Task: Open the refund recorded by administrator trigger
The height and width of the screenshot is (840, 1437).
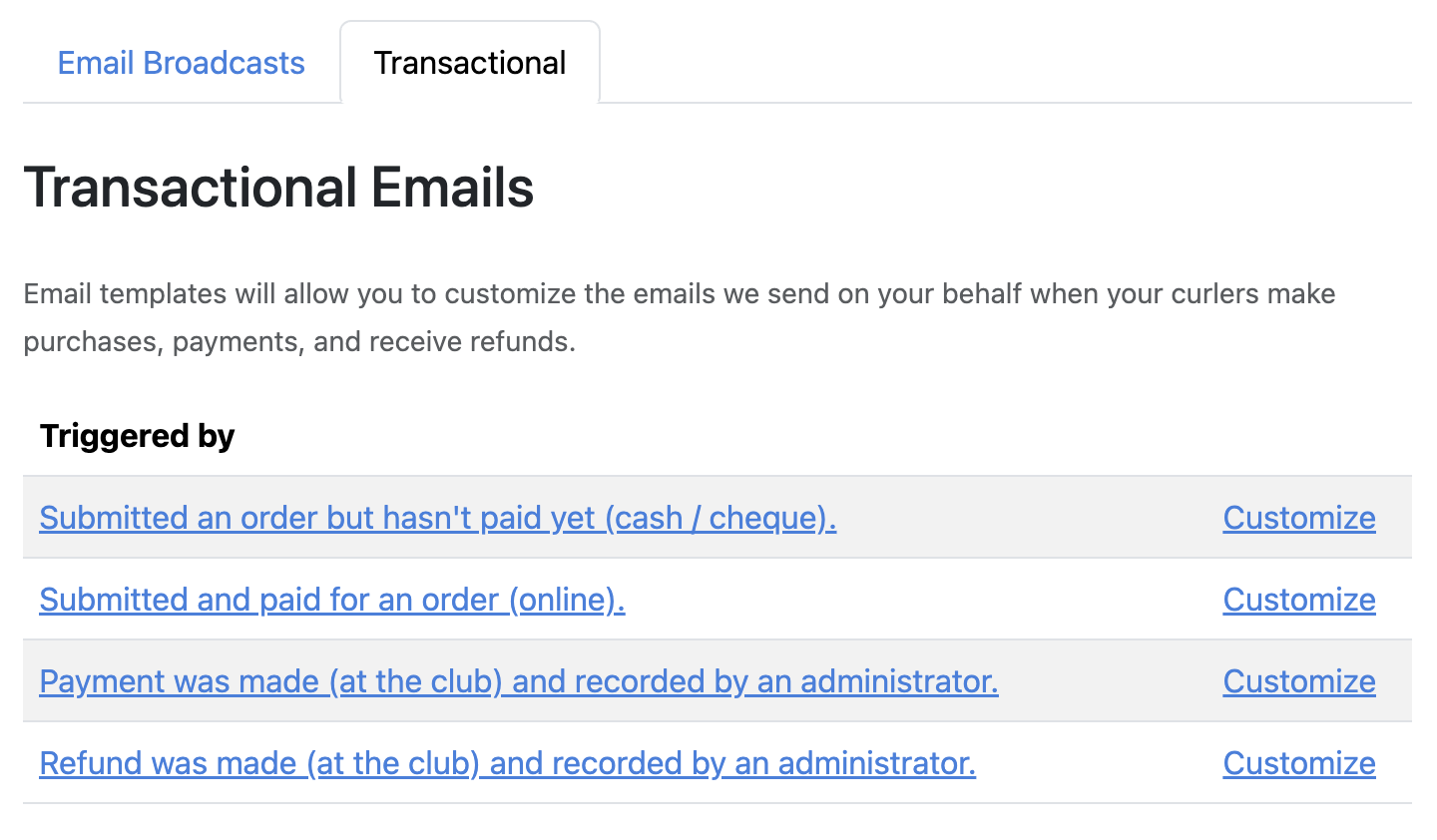Action: tap(507, 763)
